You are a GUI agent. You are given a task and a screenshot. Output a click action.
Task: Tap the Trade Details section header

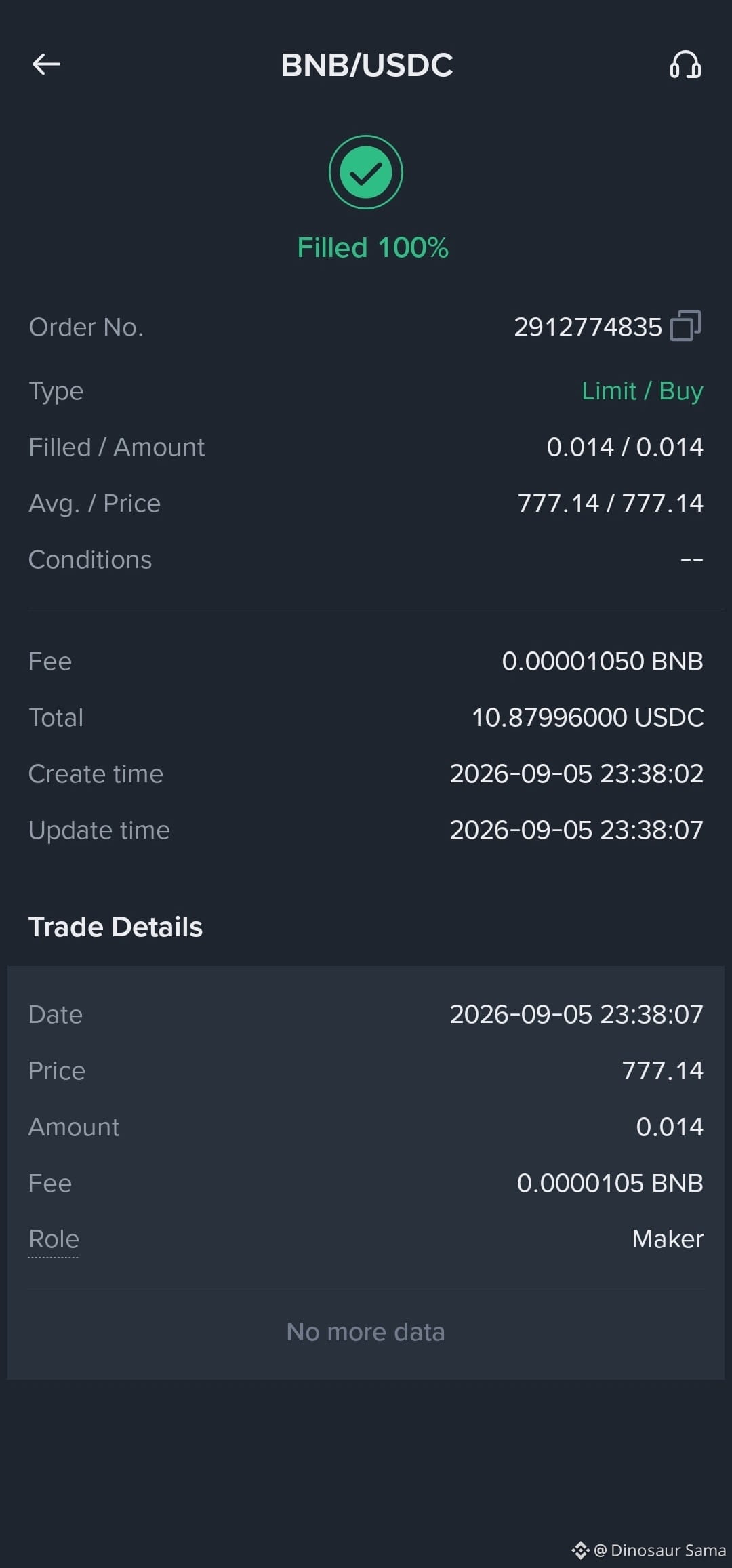click(x=115, y=927)
